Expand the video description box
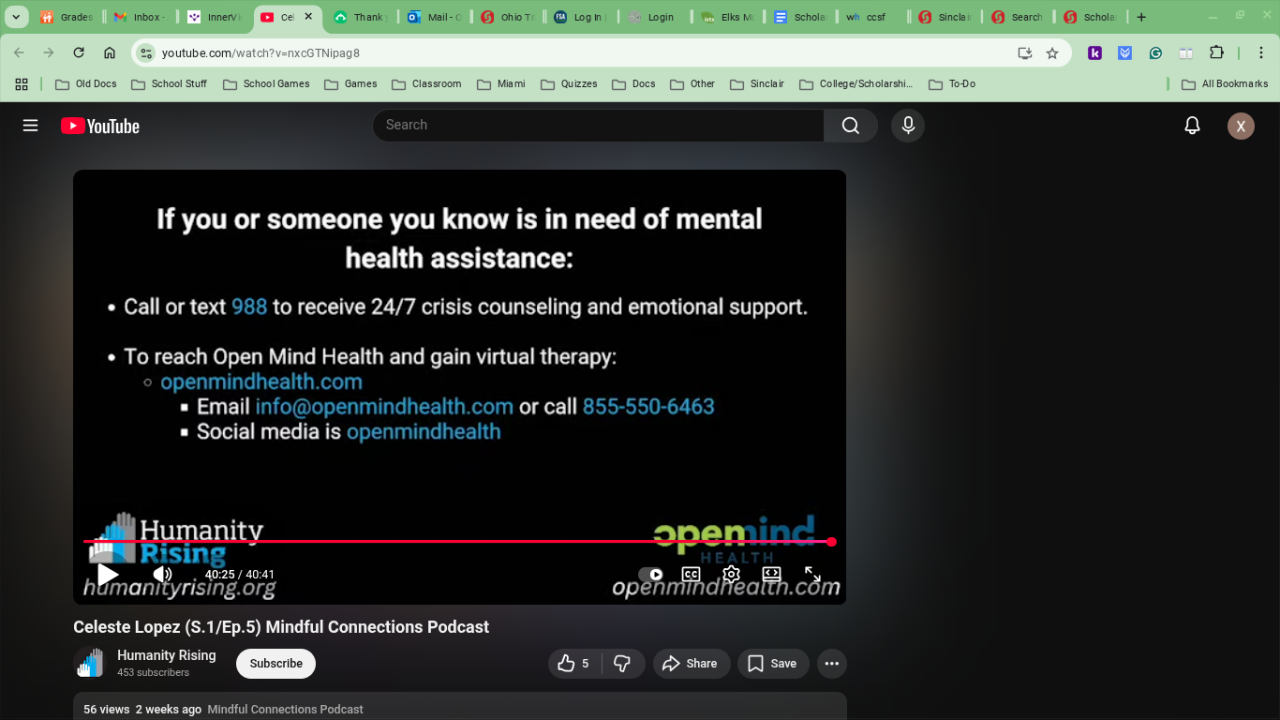This screenshot has width=1280, height=720. (x=460, y=706)
